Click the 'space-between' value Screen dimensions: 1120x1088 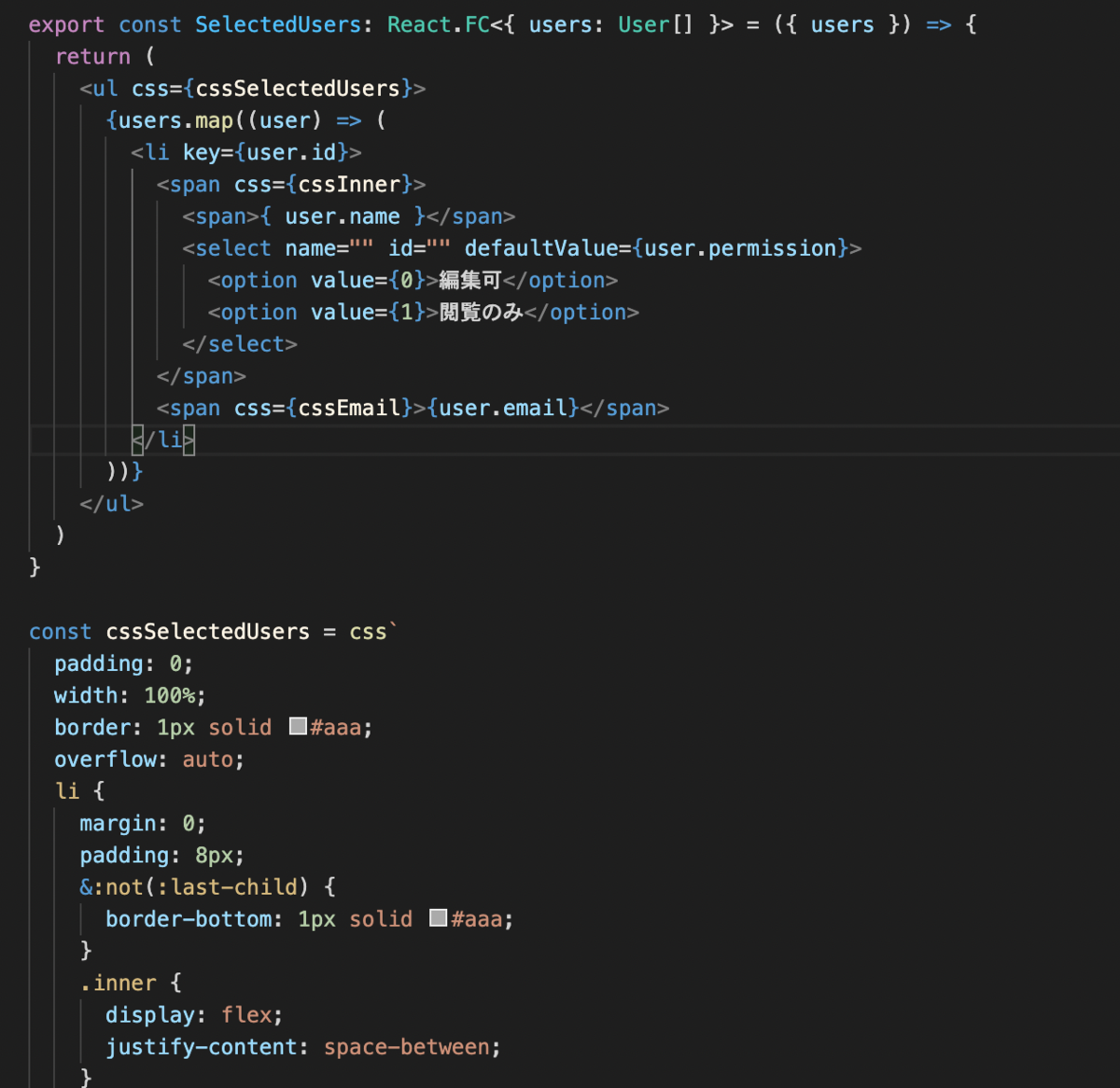406,1047
